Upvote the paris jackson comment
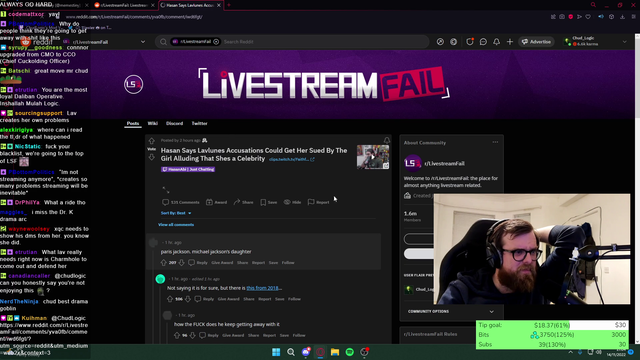 point(164,262)
